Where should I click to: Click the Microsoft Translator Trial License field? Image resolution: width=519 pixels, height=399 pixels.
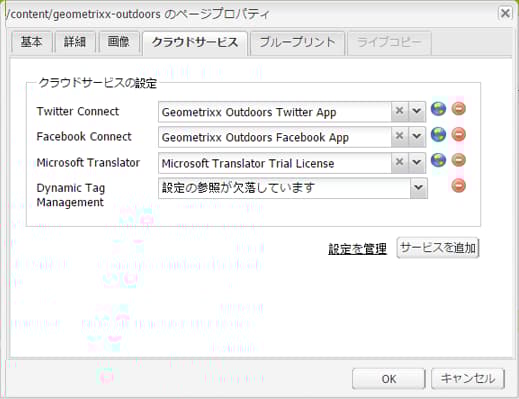click(275, 163)
